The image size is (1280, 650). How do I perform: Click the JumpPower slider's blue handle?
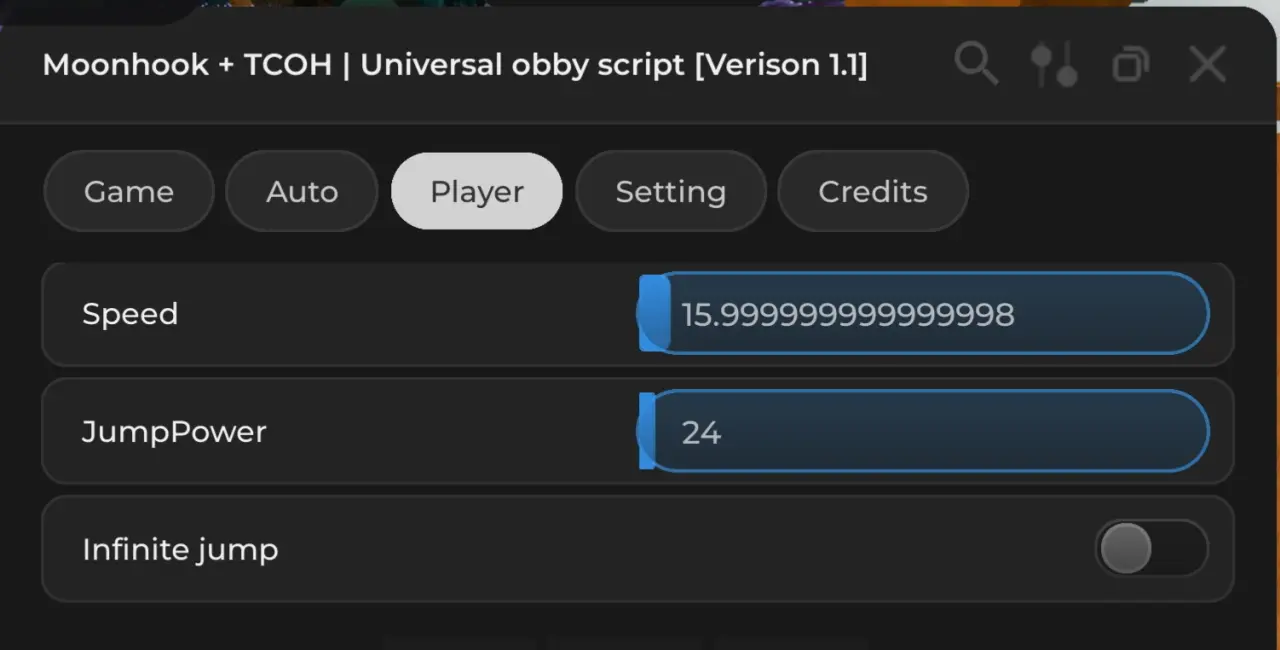point(647,431)
